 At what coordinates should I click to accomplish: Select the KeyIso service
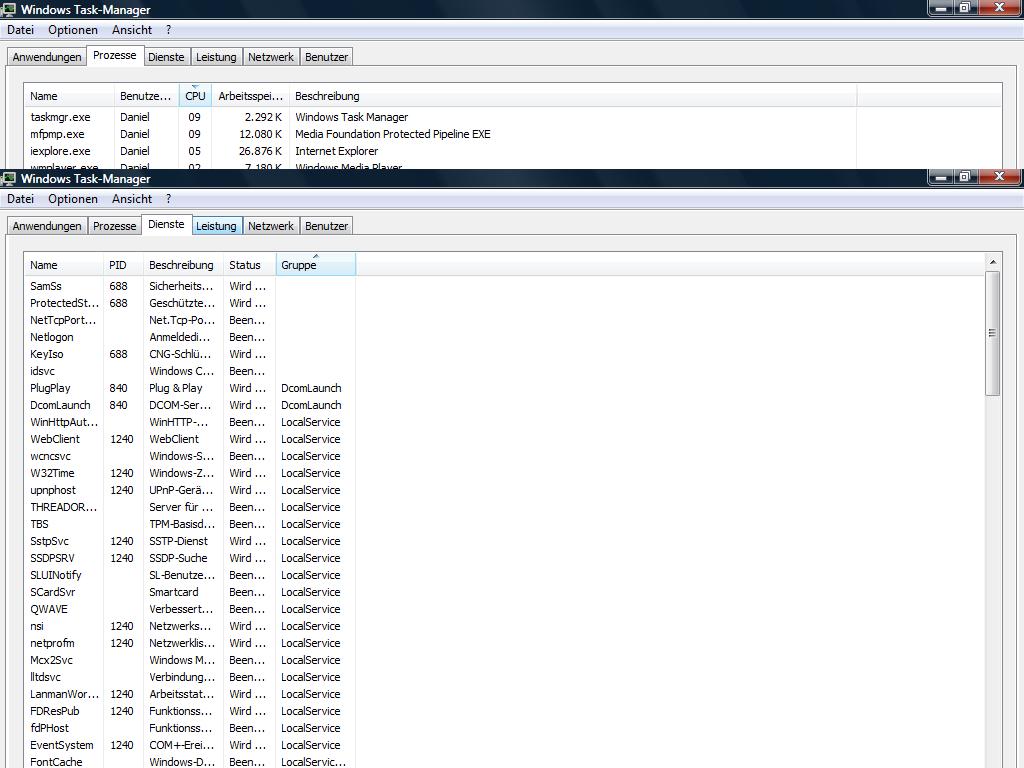[46, 354]
